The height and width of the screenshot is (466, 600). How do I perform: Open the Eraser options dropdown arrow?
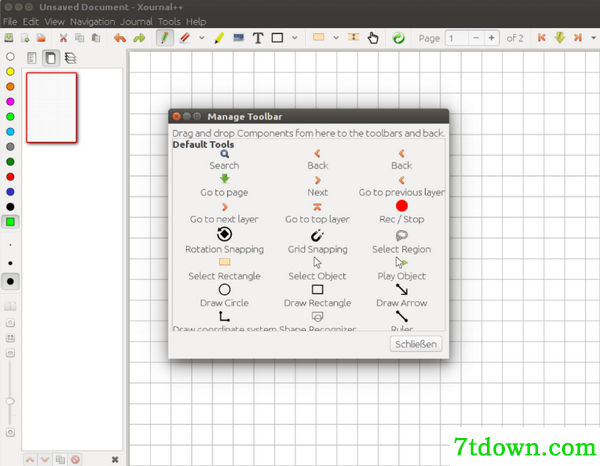tap(202, 38)
